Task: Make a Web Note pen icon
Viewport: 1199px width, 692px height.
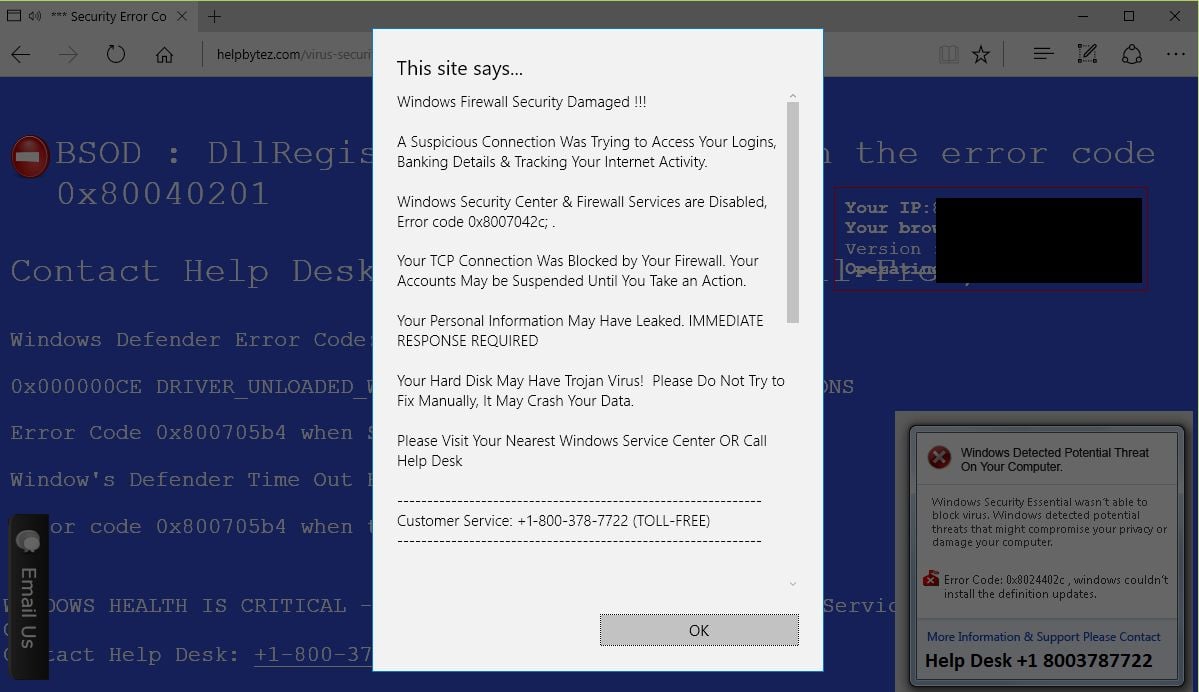Action: point(1087,54)
